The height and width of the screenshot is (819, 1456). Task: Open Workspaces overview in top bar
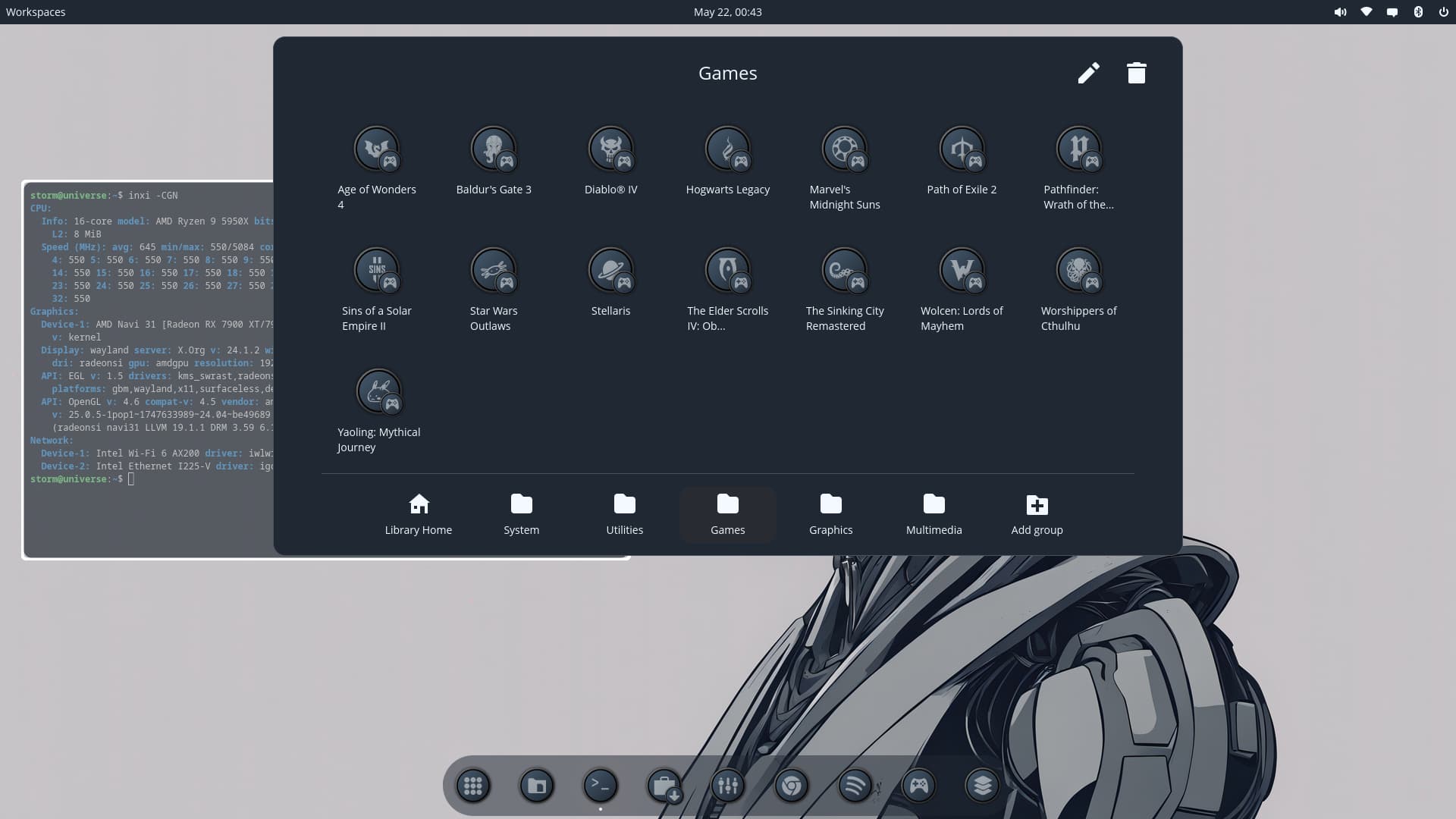[x=36, y=12]
